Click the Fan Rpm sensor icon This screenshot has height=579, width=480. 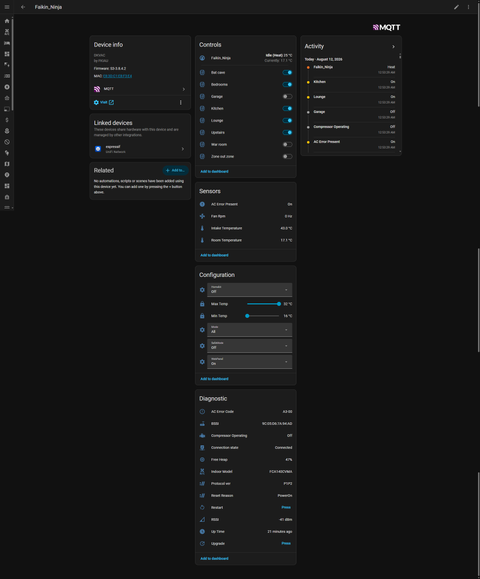pyautogui.click(x=202, y=216)
